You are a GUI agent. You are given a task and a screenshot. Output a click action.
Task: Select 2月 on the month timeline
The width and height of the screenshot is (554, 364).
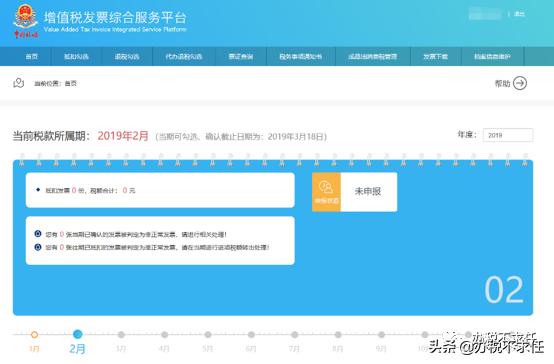point(77,335)
